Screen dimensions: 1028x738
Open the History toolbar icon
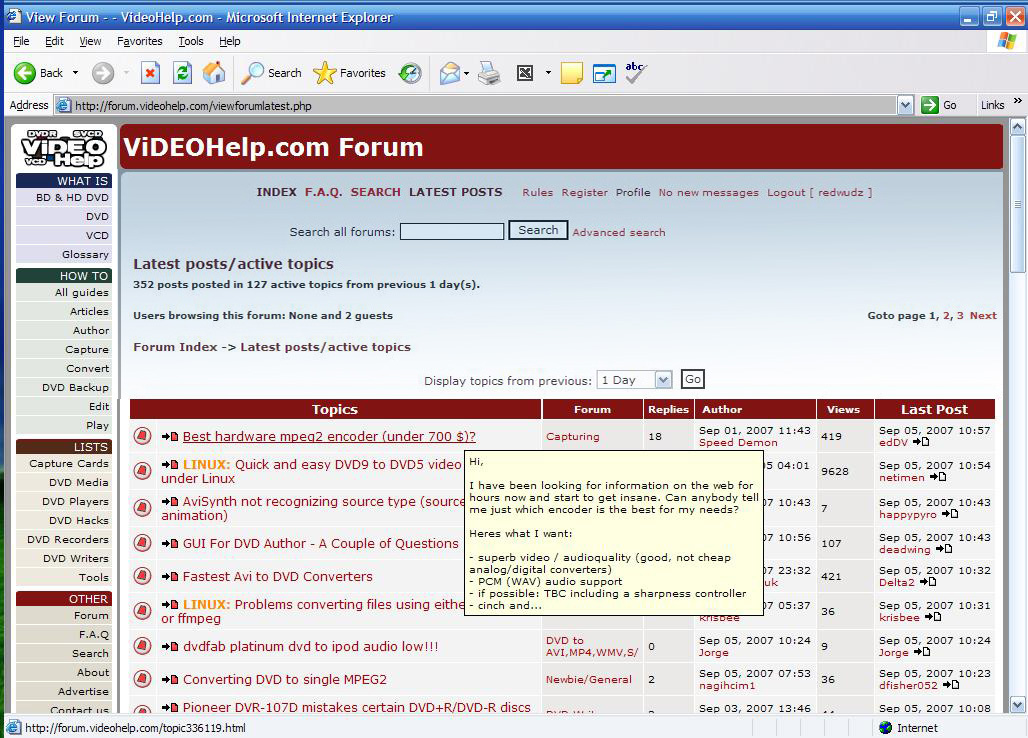pos(410,73)
